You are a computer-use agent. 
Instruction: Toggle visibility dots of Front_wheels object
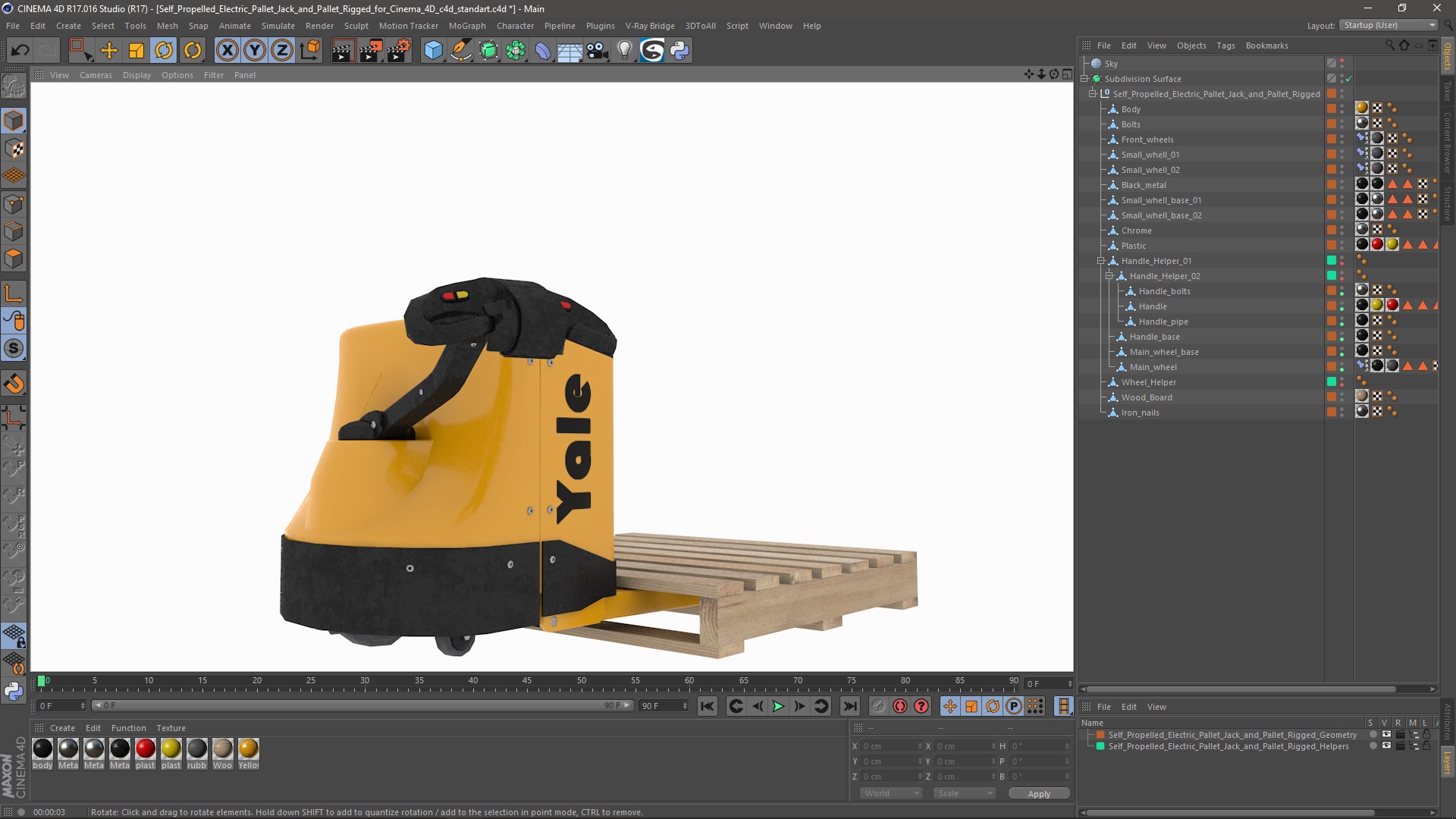pos(1341,140)
